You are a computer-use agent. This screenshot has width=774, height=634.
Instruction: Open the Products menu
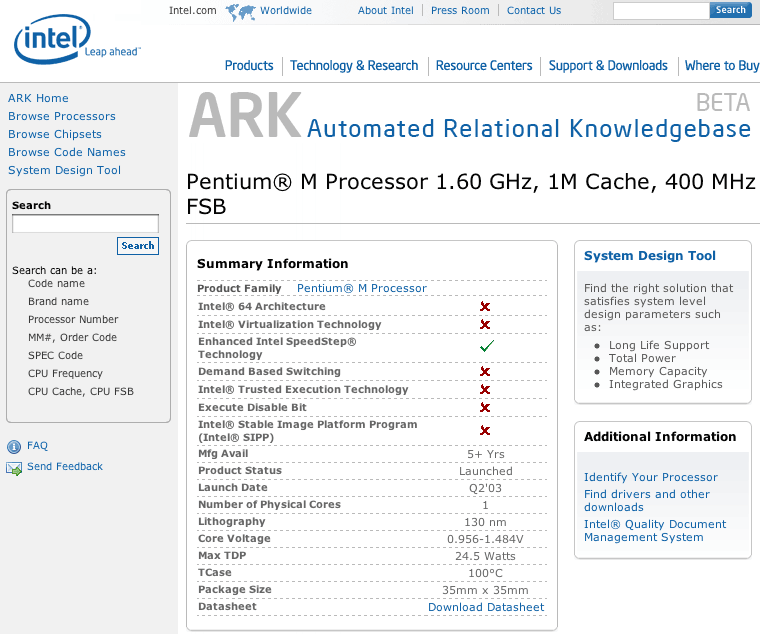coord(249,66)
